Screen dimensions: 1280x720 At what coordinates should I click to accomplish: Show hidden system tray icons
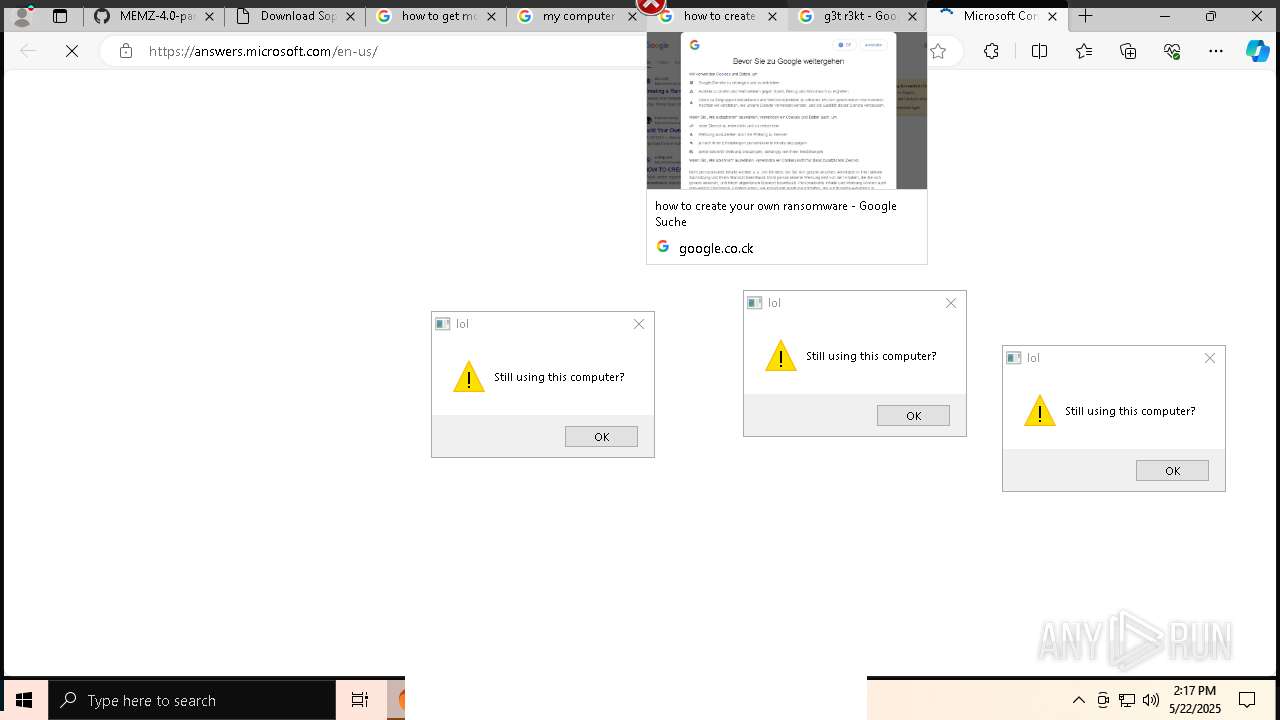click(x=1079, y=700)
